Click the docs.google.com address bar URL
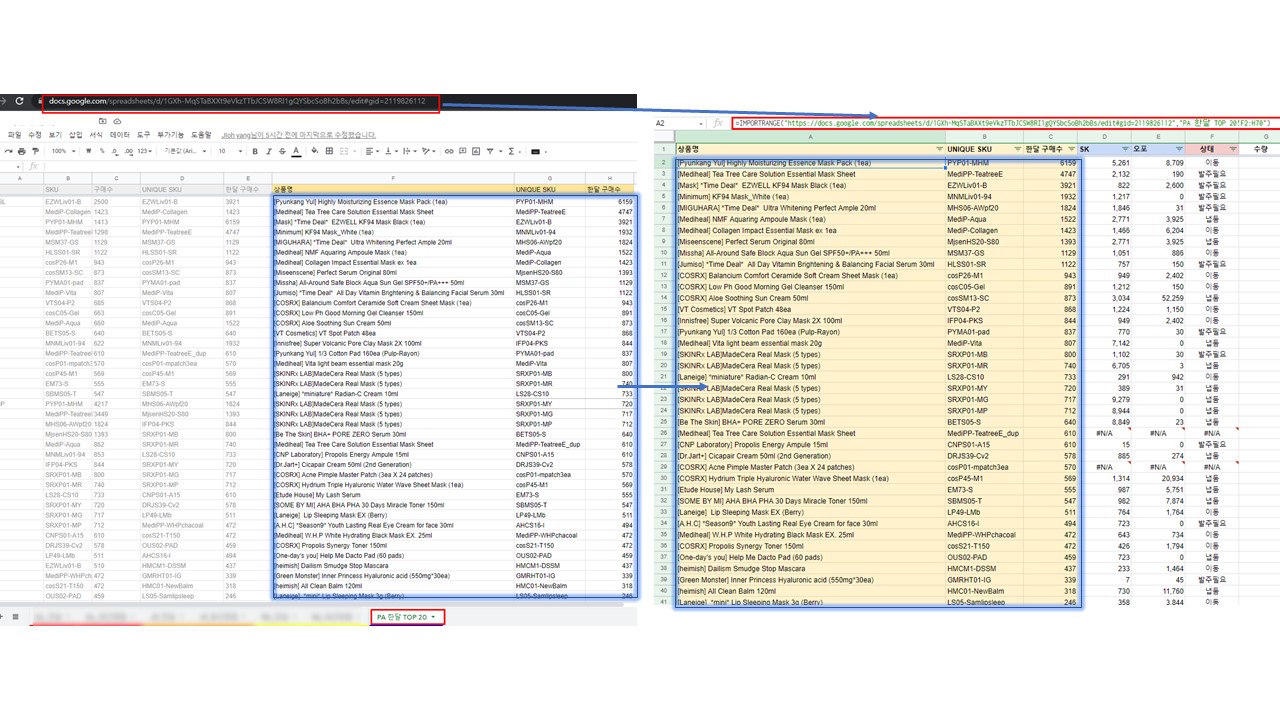 coord(236,101)
